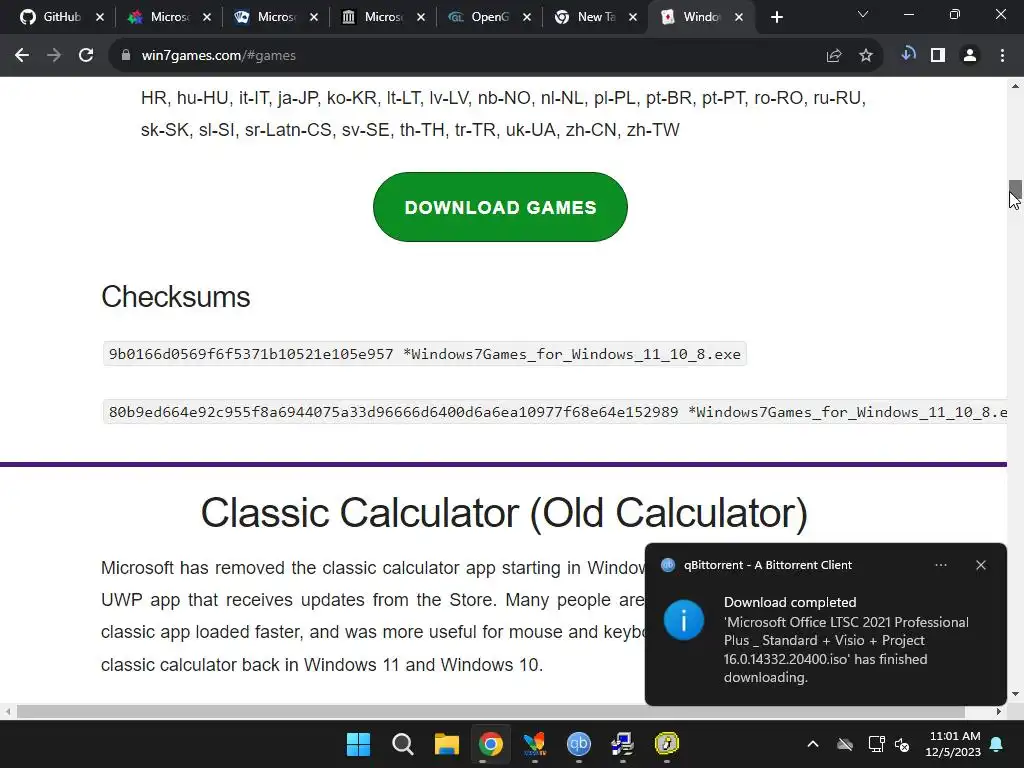
Task: Click the Checksums heading
Action: tap(176, 296)
